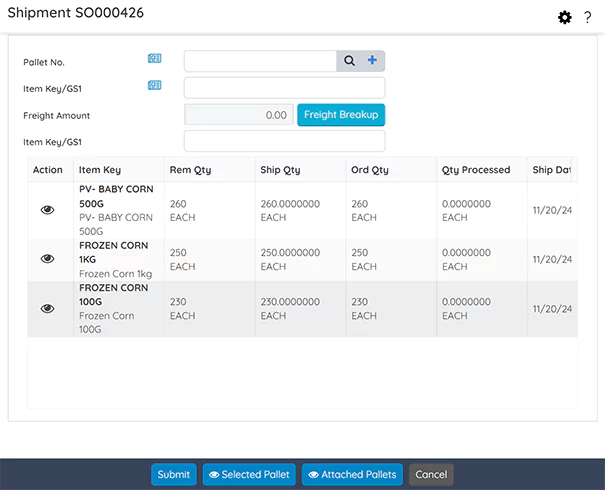The height and width of the screenshot is (490, 605).
Task: Cancel the shipment form
Action: [431, 475]
